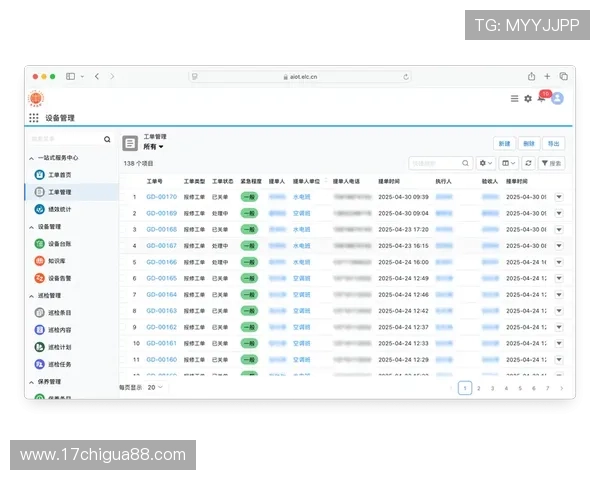This screenshot has height=480, width=600.
Task: Open work order link GD-00161
Action: tap(161, 343)
